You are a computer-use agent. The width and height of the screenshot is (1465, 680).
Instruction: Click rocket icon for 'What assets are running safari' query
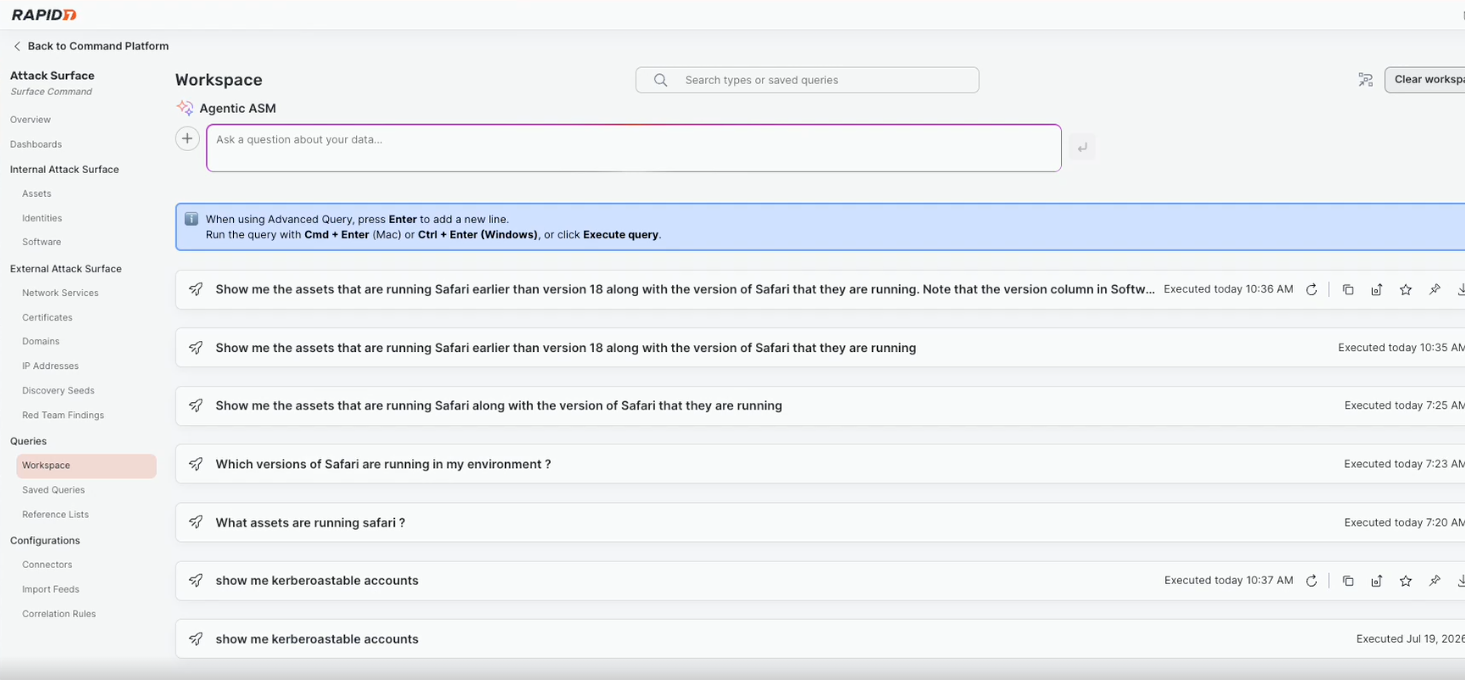point(196,523)
